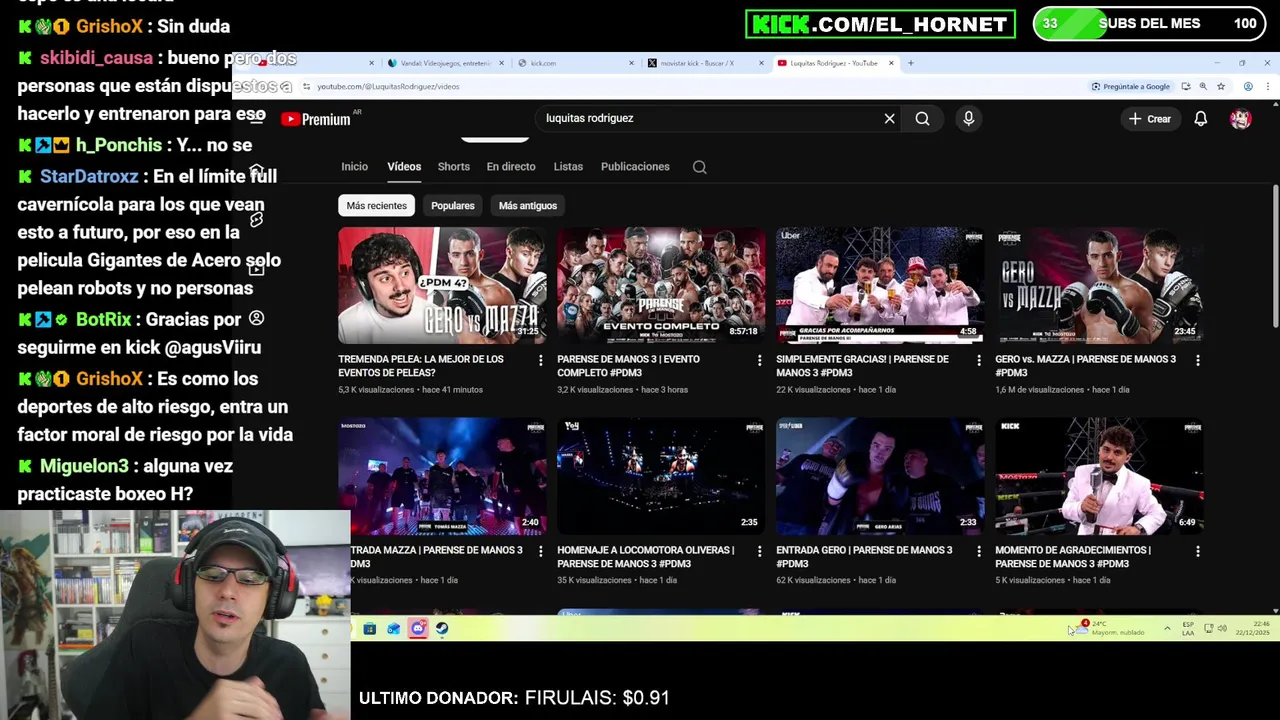This screenshot has height=720, width=1280.
Task: Play the 4:58 white suits thumbnail
Action: click(x=880, y=285)
